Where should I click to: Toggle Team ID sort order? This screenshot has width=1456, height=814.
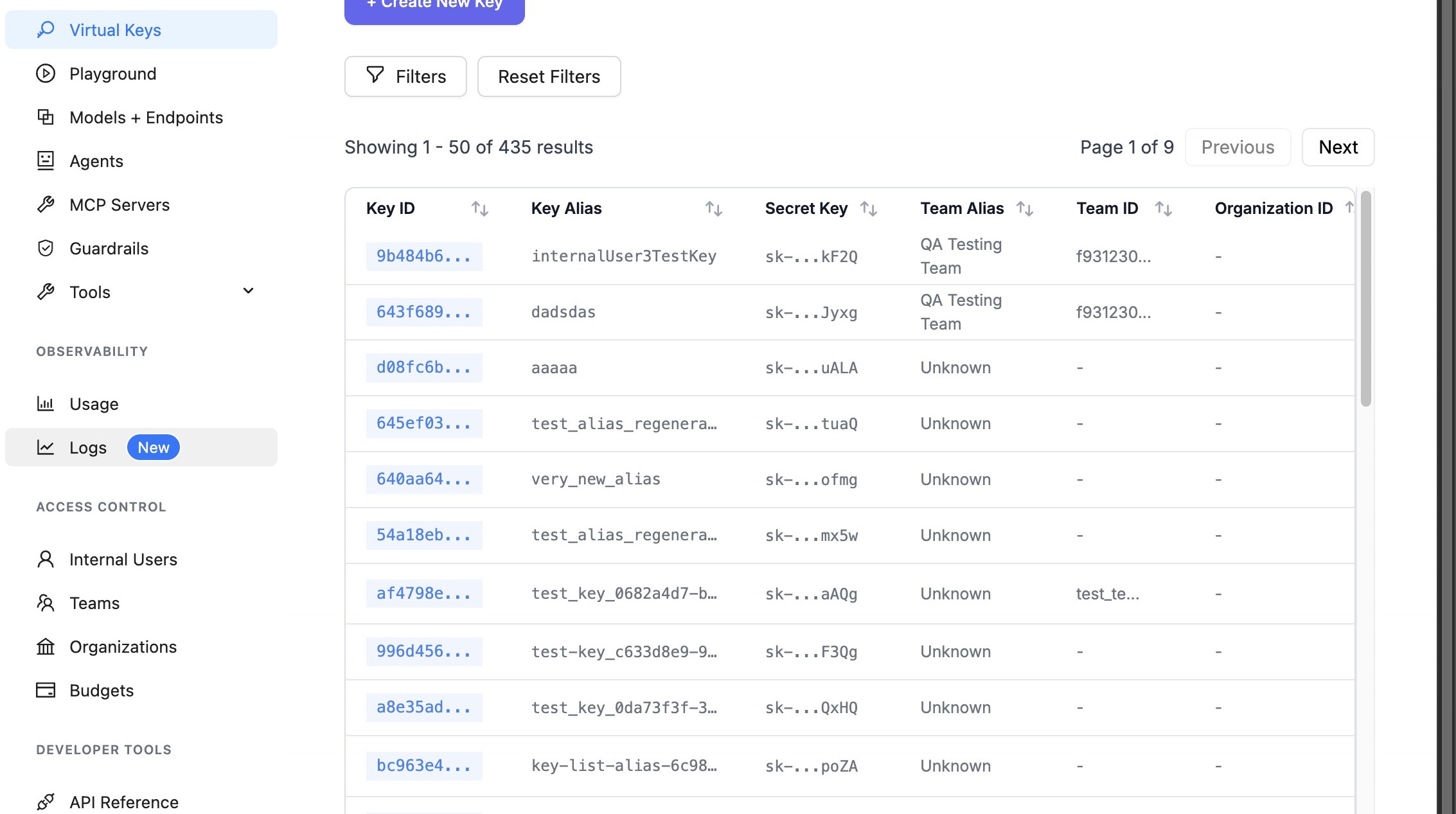pos(1163,209)
